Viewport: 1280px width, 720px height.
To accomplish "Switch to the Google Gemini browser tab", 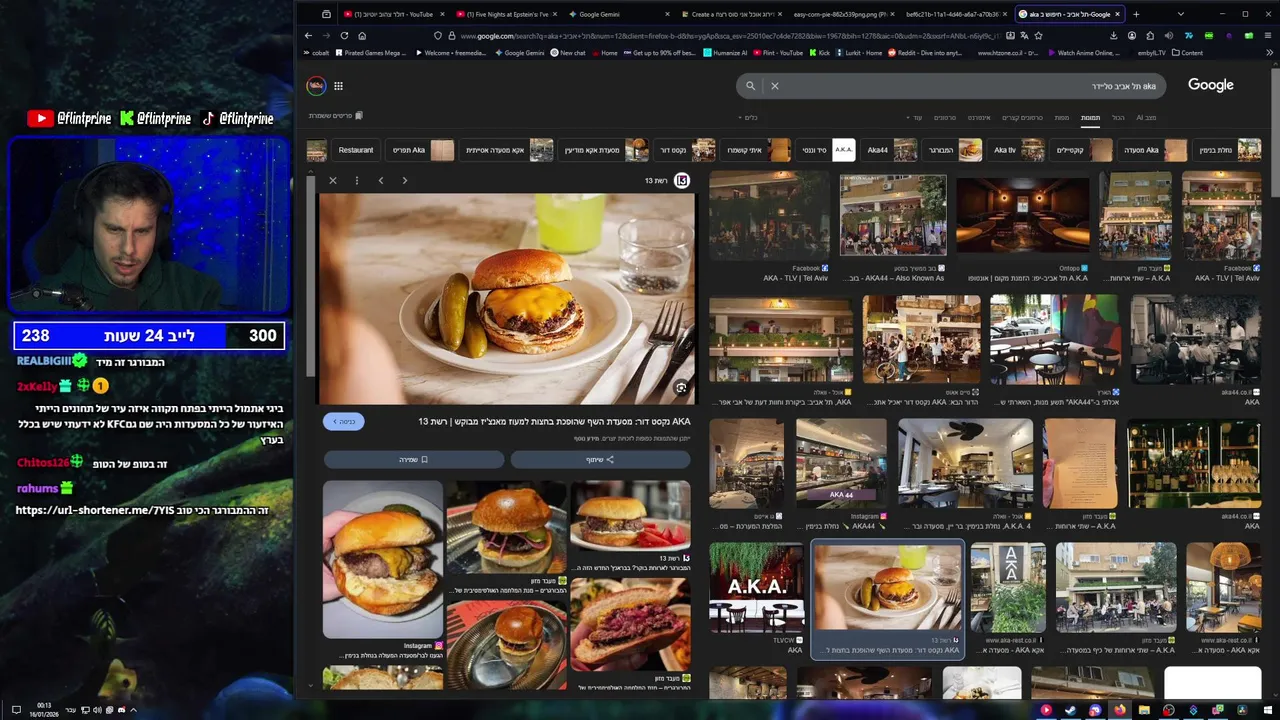I will pos(620,14).
